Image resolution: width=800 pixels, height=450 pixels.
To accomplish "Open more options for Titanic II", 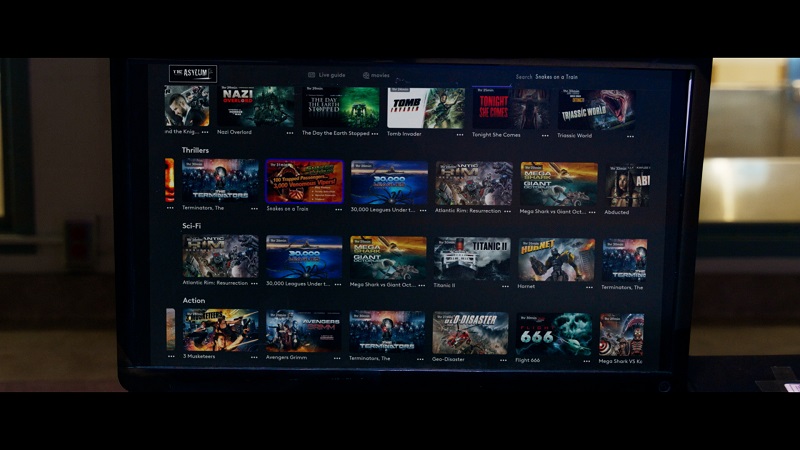I will point(505,286).
